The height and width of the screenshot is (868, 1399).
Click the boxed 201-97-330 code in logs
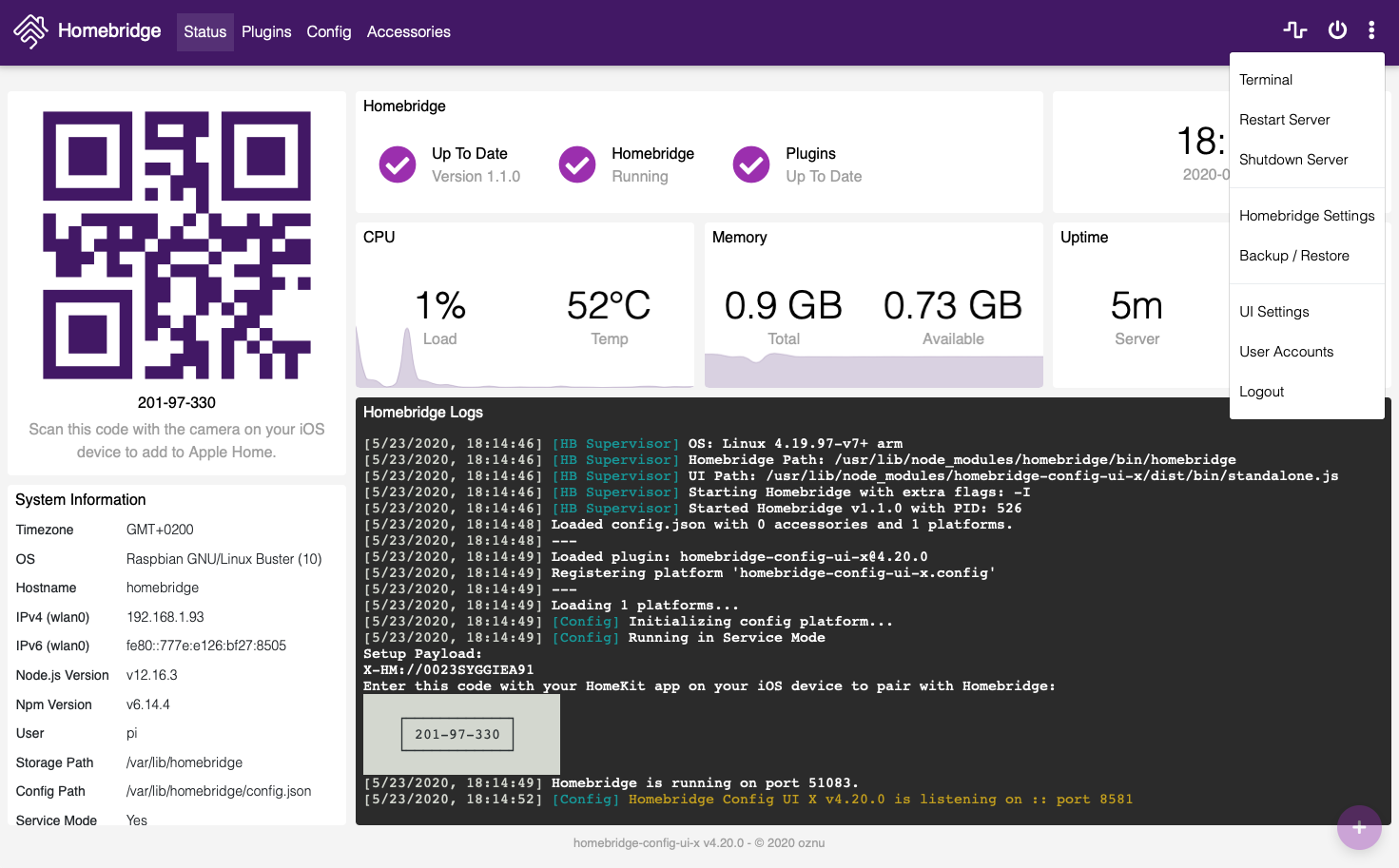[x=457, y=734]
